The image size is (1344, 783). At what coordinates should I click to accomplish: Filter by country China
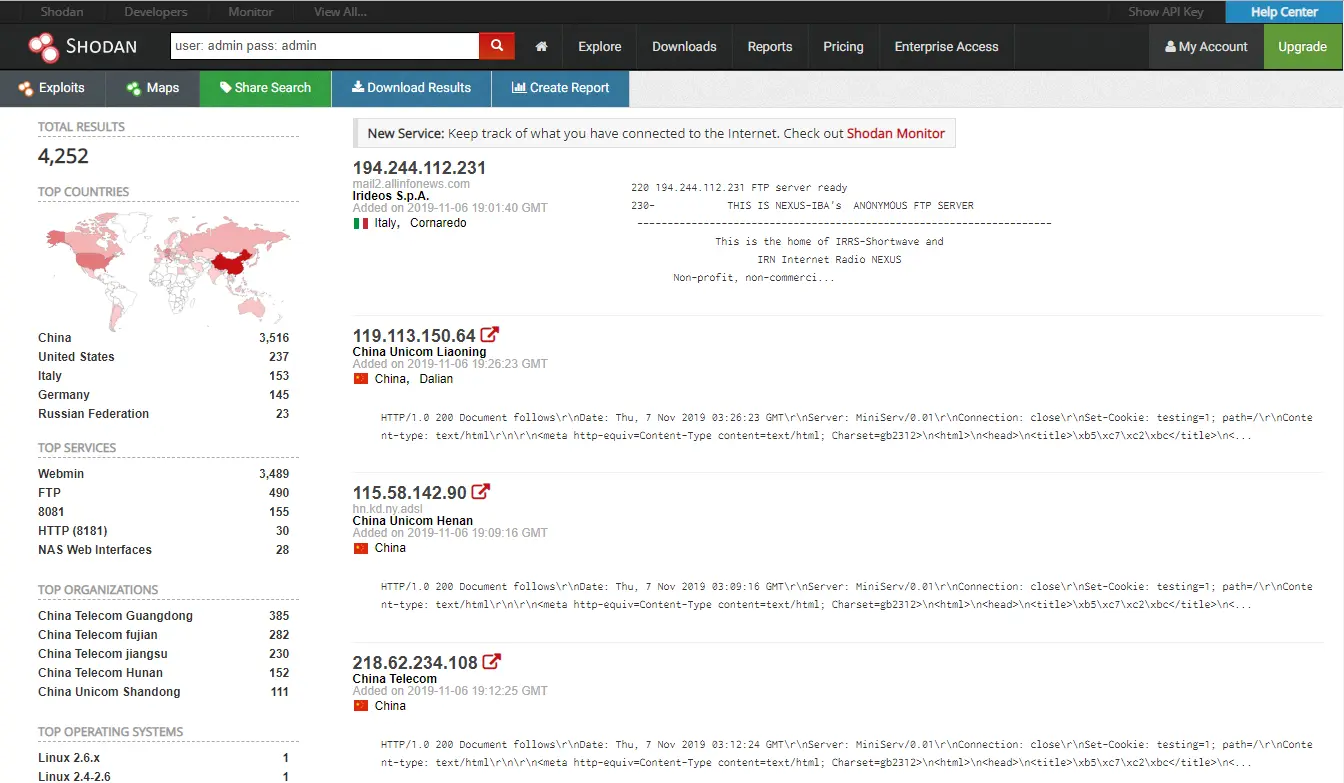(x=55, y=338)
